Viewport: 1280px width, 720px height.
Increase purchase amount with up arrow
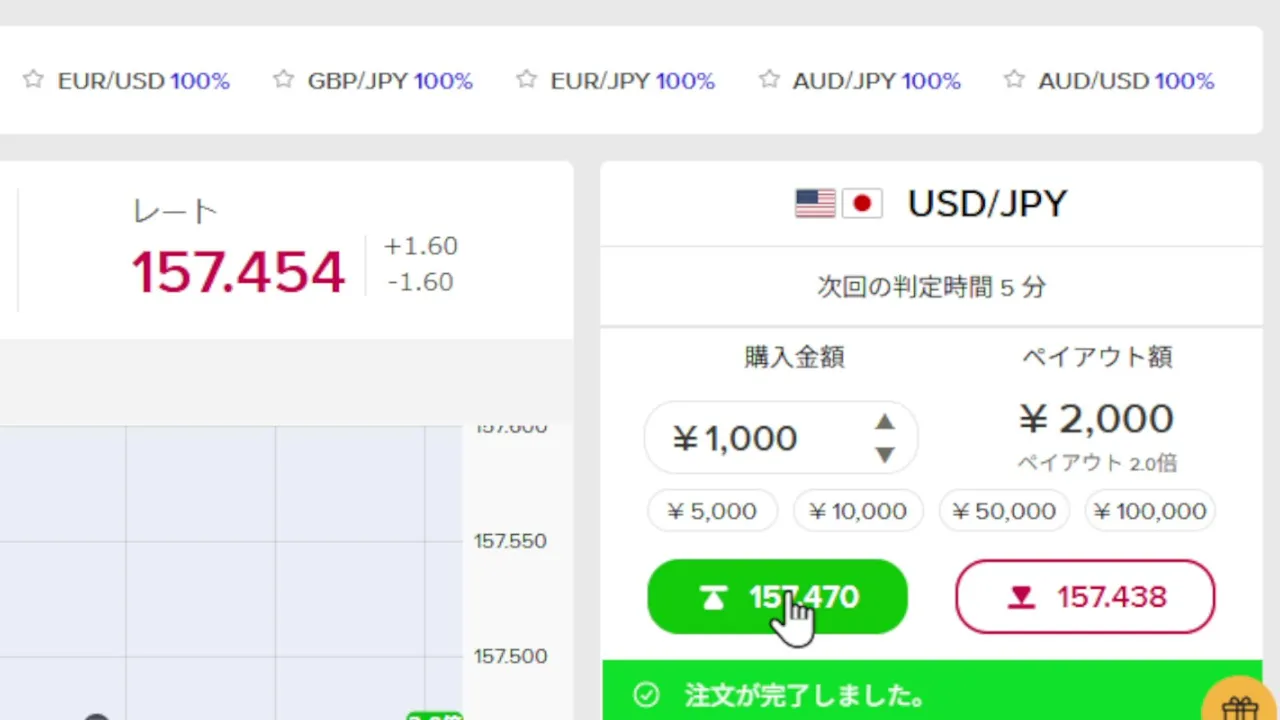coord(884,422)
